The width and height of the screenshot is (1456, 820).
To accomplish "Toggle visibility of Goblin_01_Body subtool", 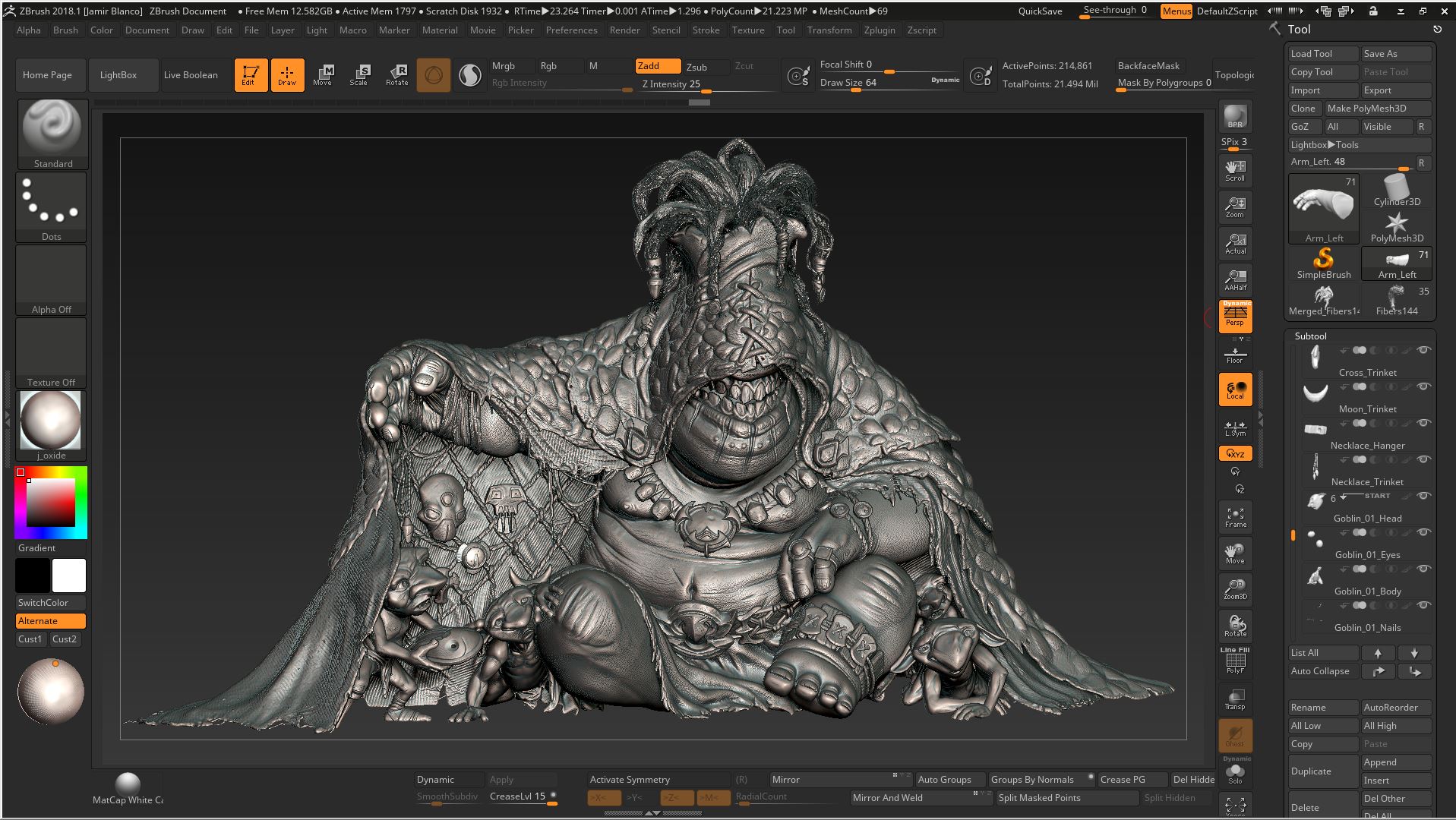I will [x=1423, y=569].
